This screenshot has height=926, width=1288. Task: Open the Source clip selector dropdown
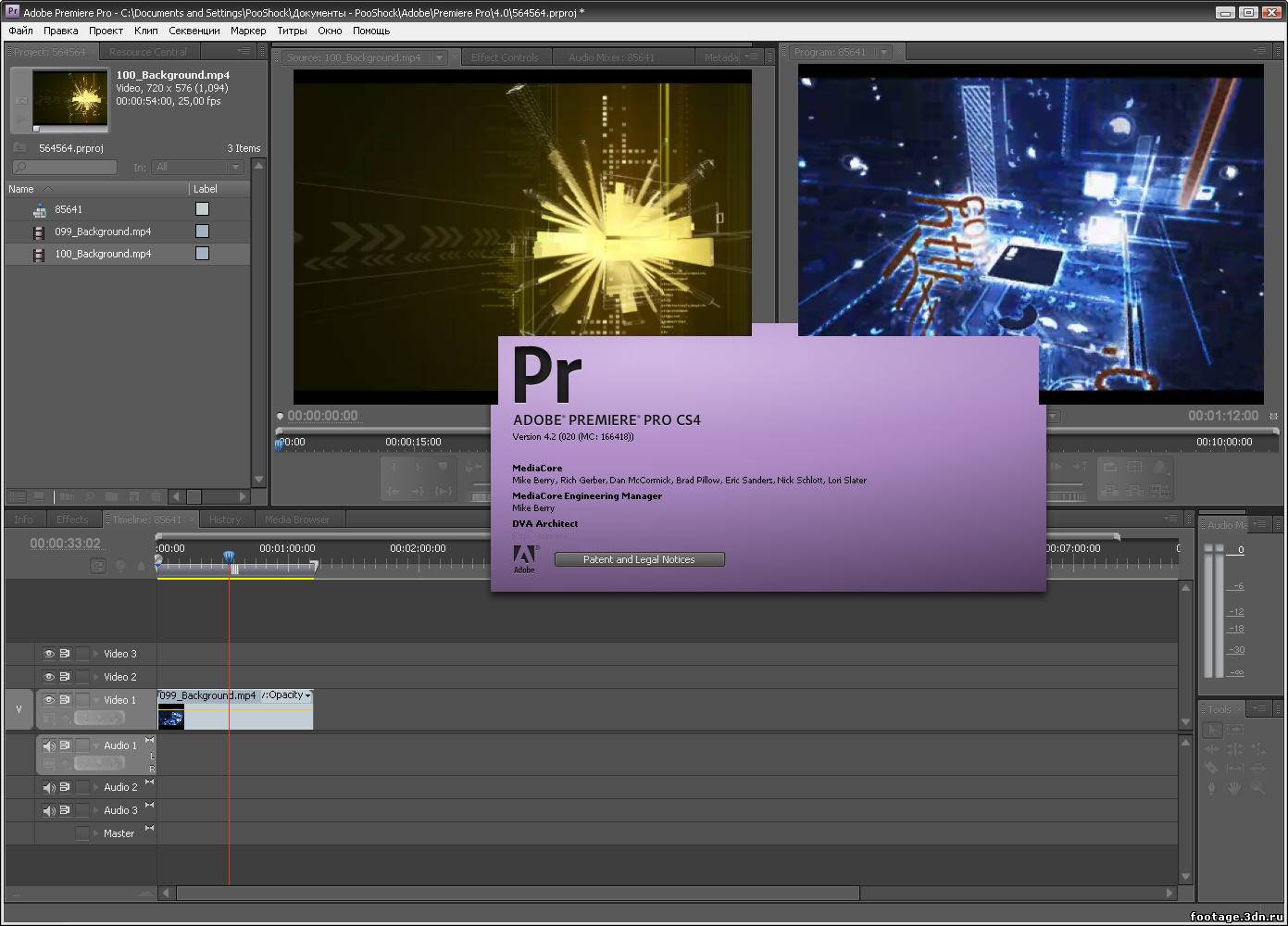(440, 57)
